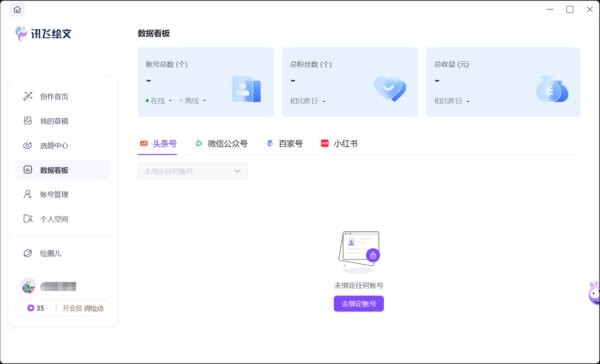Click the 在线 status label
Viewport: 600px width, 364px height.
[x=158, y=101]
